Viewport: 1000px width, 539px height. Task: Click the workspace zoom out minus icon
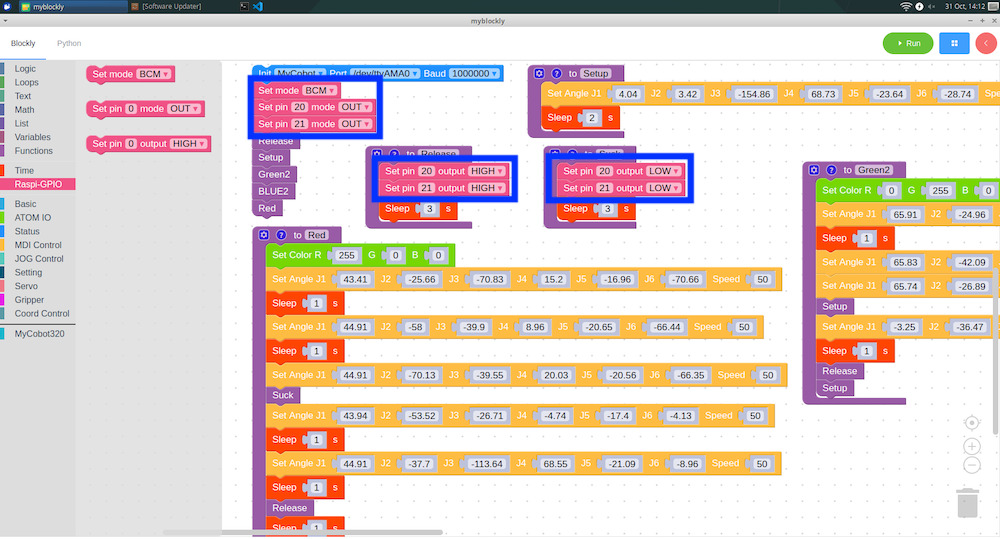[971, 466]
